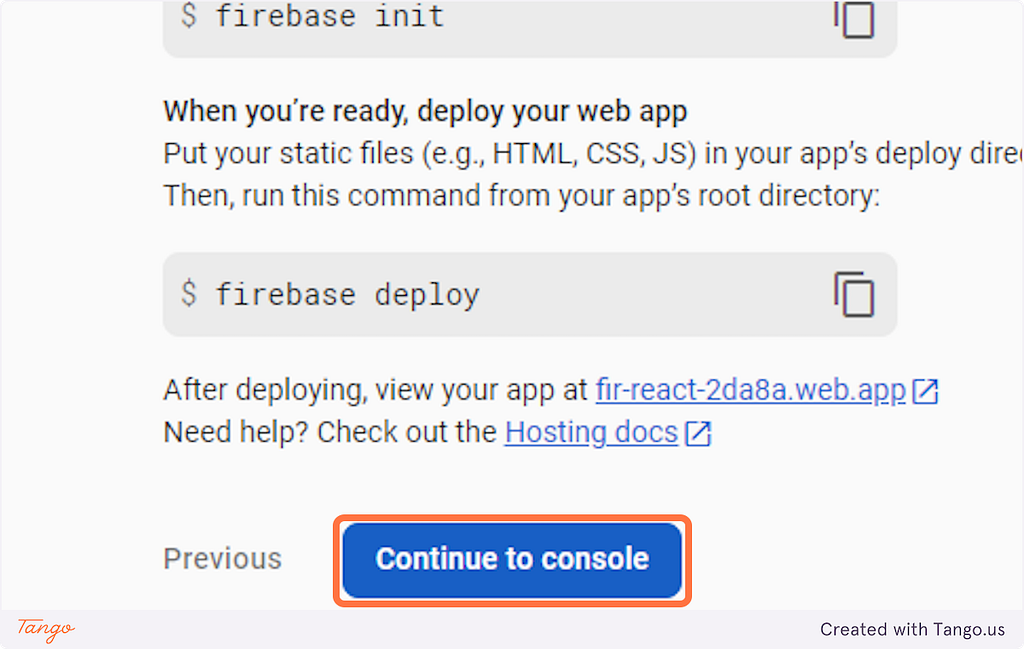Copy the firebase deploy command
The height and width of the screenshot is (649, 1024).
tap(854, 294)
